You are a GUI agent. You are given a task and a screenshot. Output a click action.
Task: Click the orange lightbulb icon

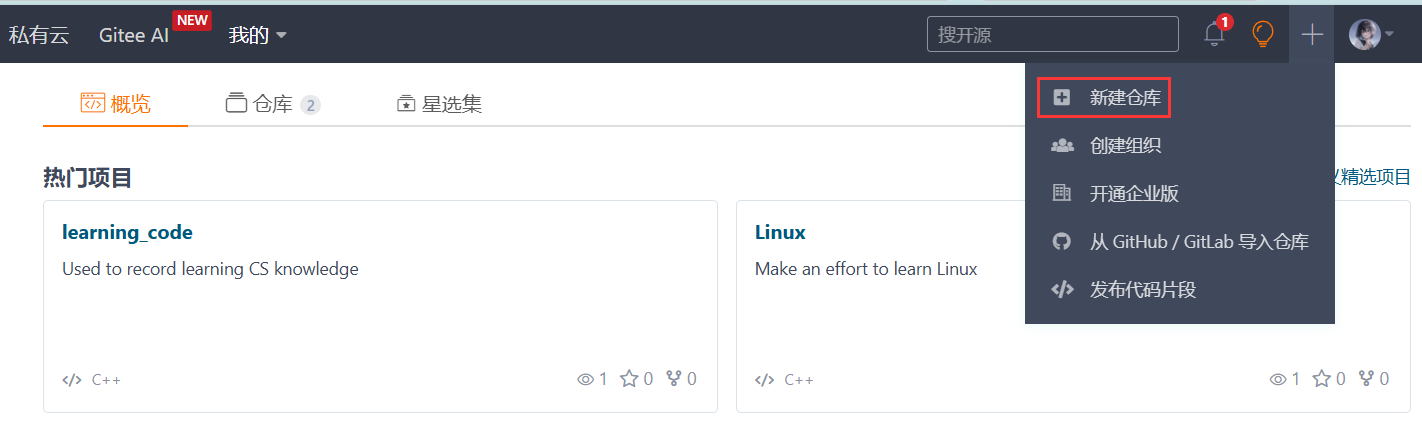tap(1263, 35)
